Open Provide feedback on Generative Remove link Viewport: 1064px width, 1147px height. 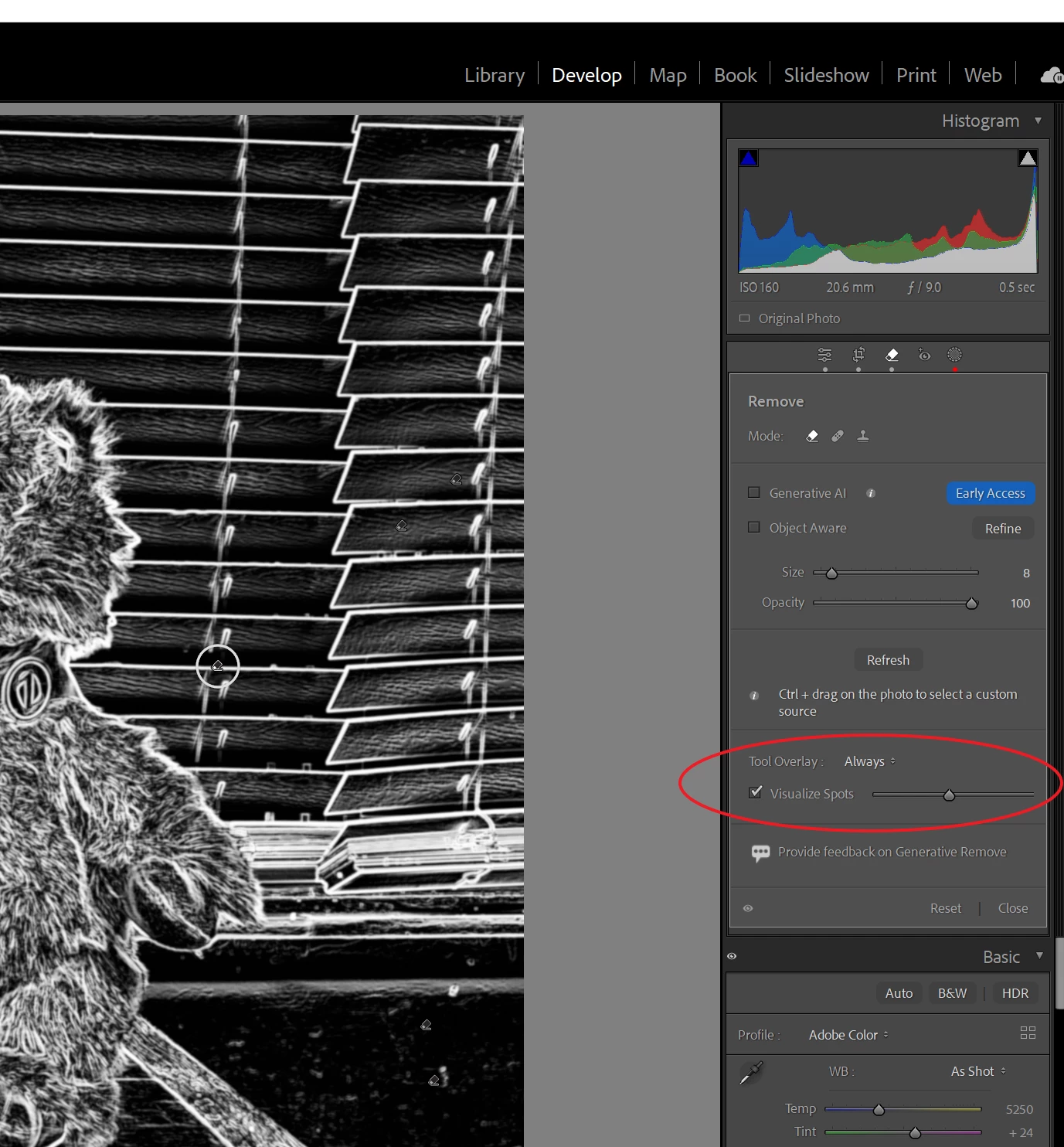[x=892, y=852]
